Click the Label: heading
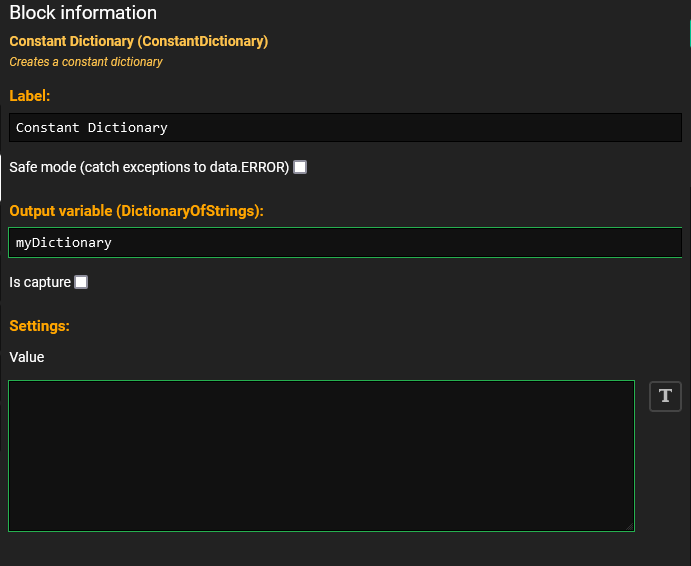 pyautogui.click(x=30, y=96)
